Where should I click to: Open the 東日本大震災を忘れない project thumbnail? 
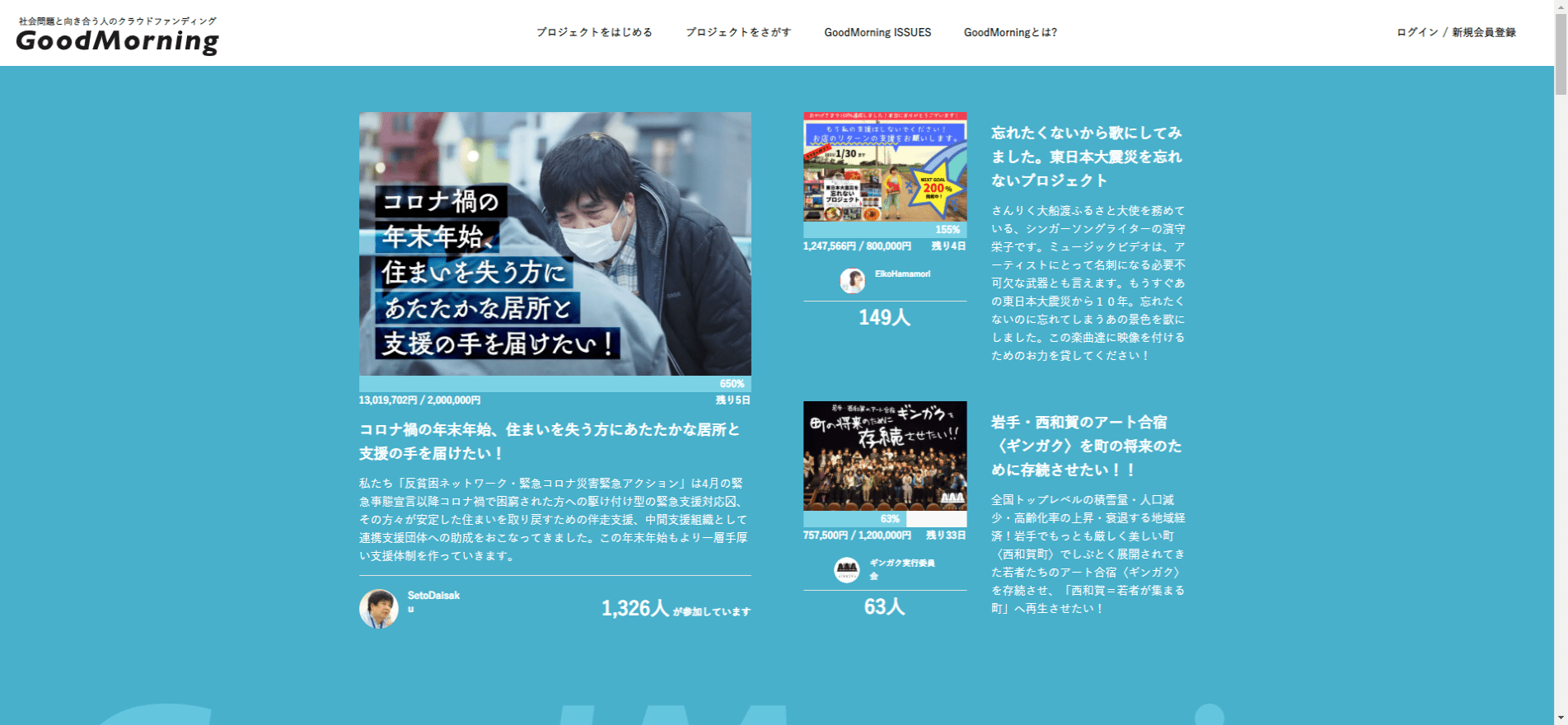pos(885,166)
